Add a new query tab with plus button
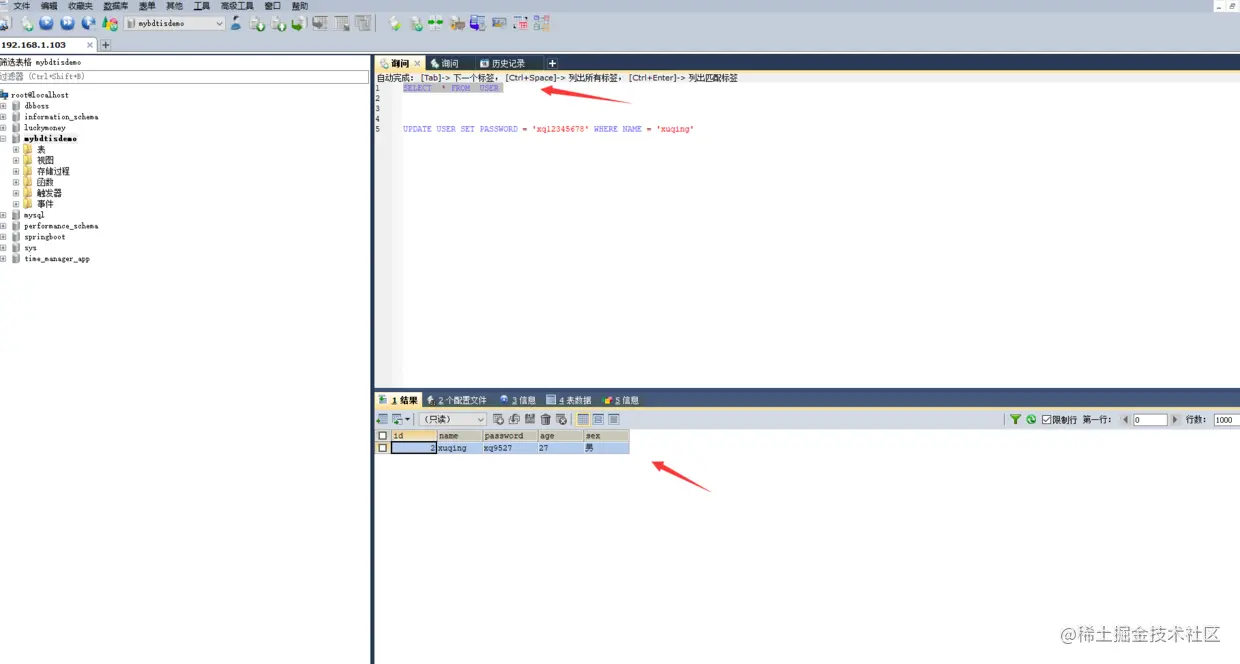 click(x=552, y=63)
